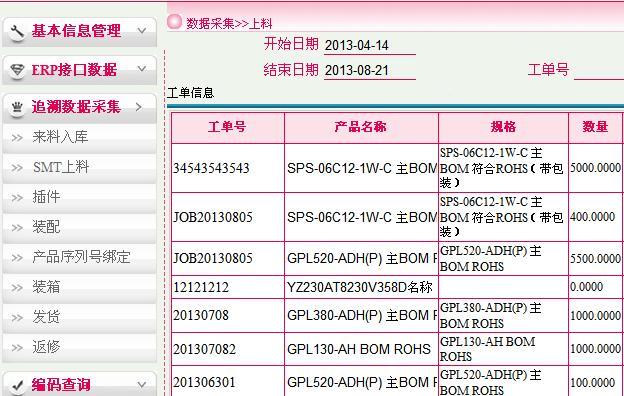Click the double-arrow icon beside 返修

pos(17,348)
